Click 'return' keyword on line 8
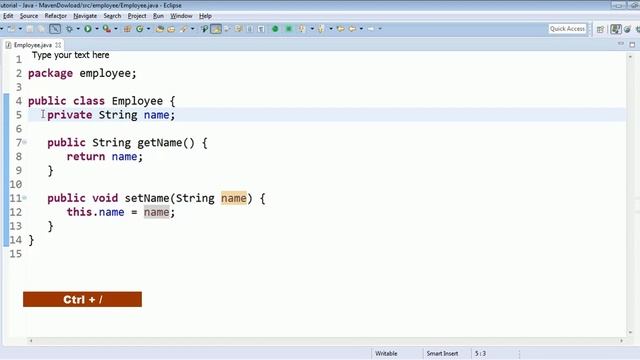The height and width of the screenshot is (360, 640). [x=86, y=157]
